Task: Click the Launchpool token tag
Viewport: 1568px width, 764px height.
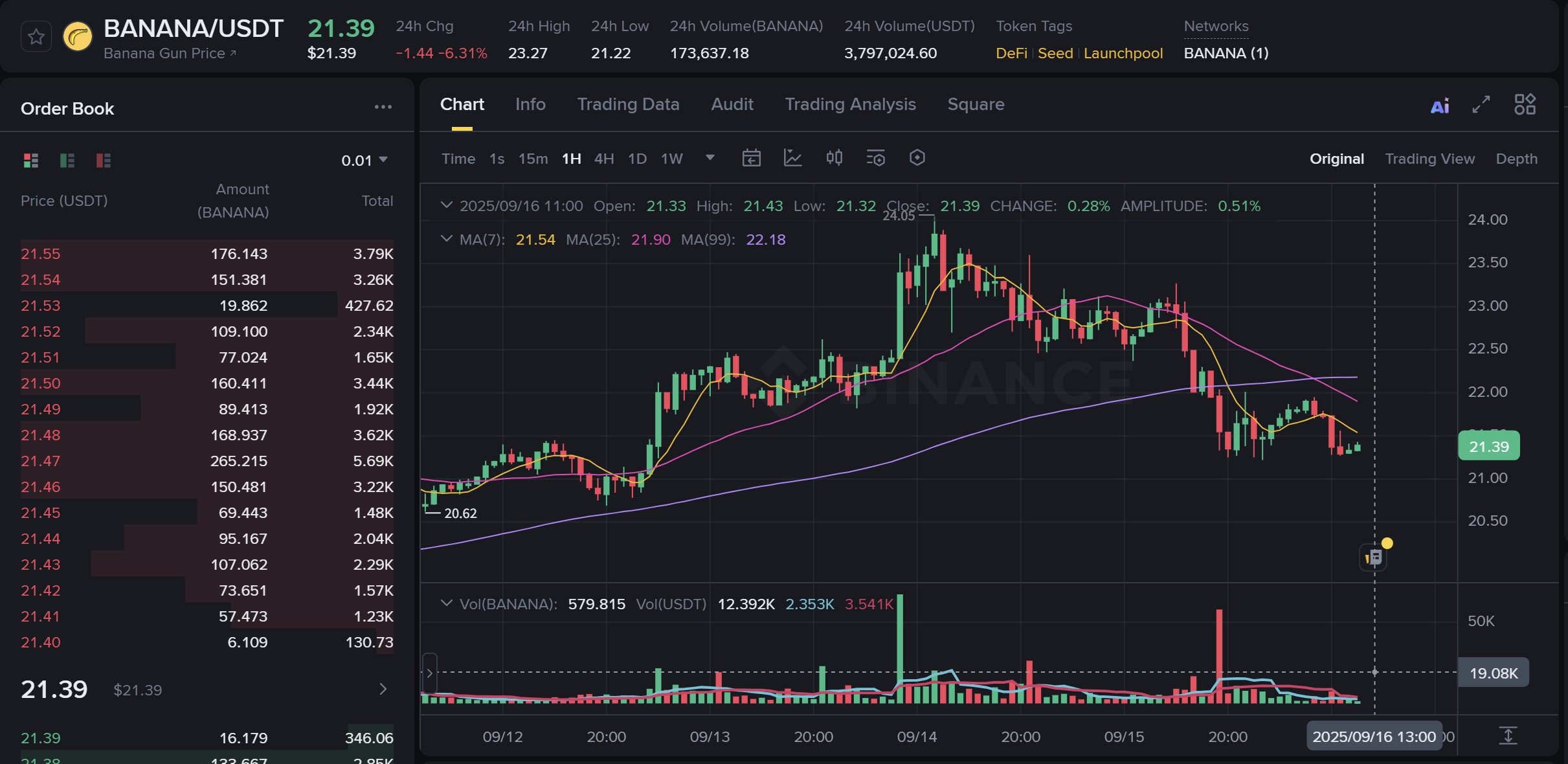Action: tap(1123, 53)
